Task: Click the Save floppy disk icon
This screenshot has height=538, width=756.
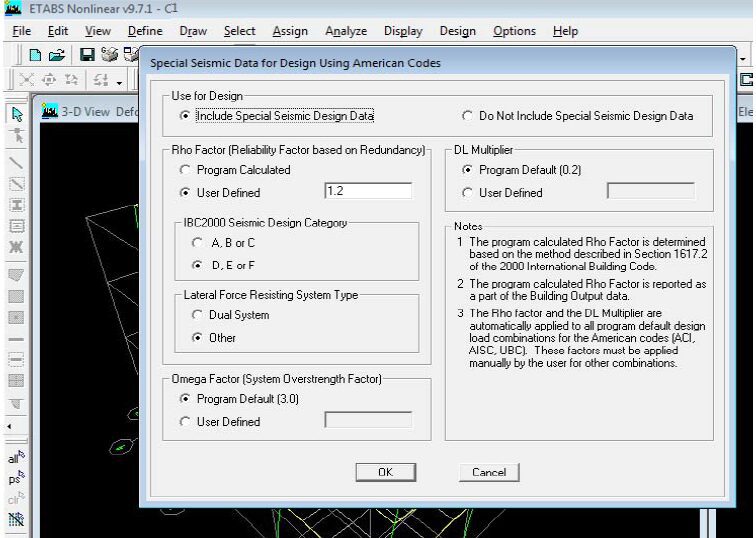Action: pos(87,55)
